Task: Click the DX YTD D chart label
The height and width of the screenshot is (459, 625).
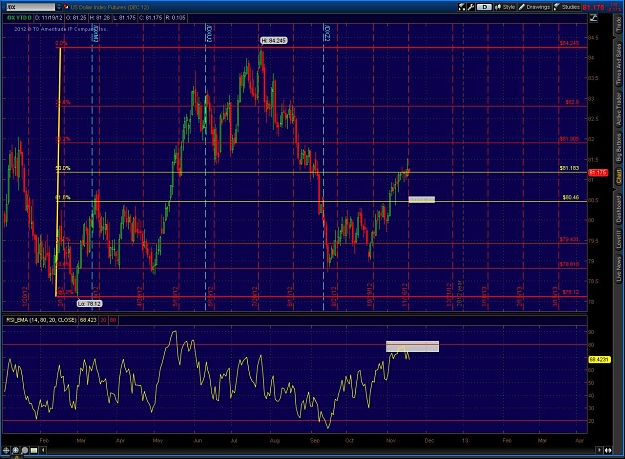Action: [19, 18]
